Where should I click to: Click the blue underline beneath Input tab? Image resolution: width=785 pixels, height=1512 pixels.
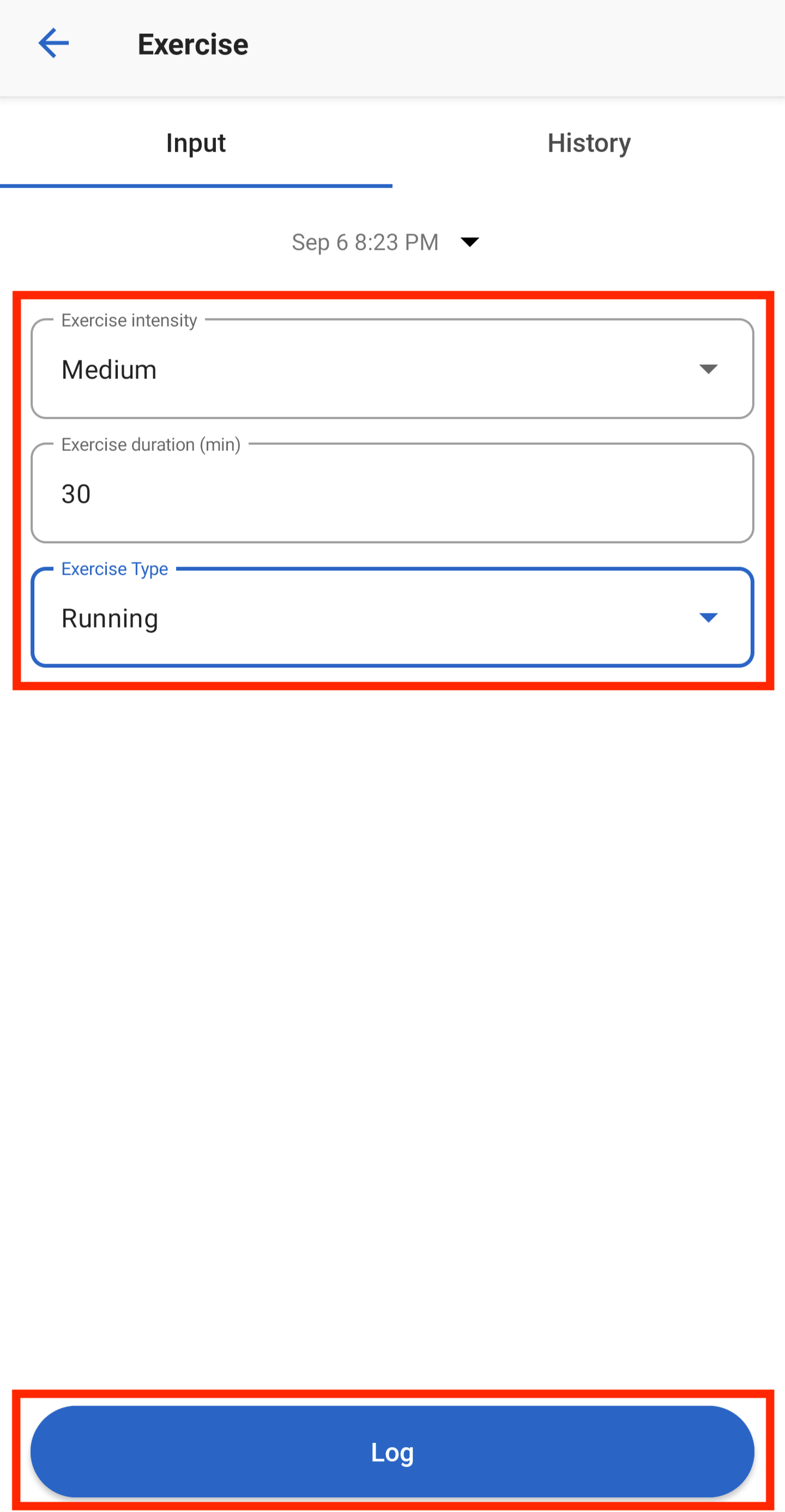coord(196,186)
